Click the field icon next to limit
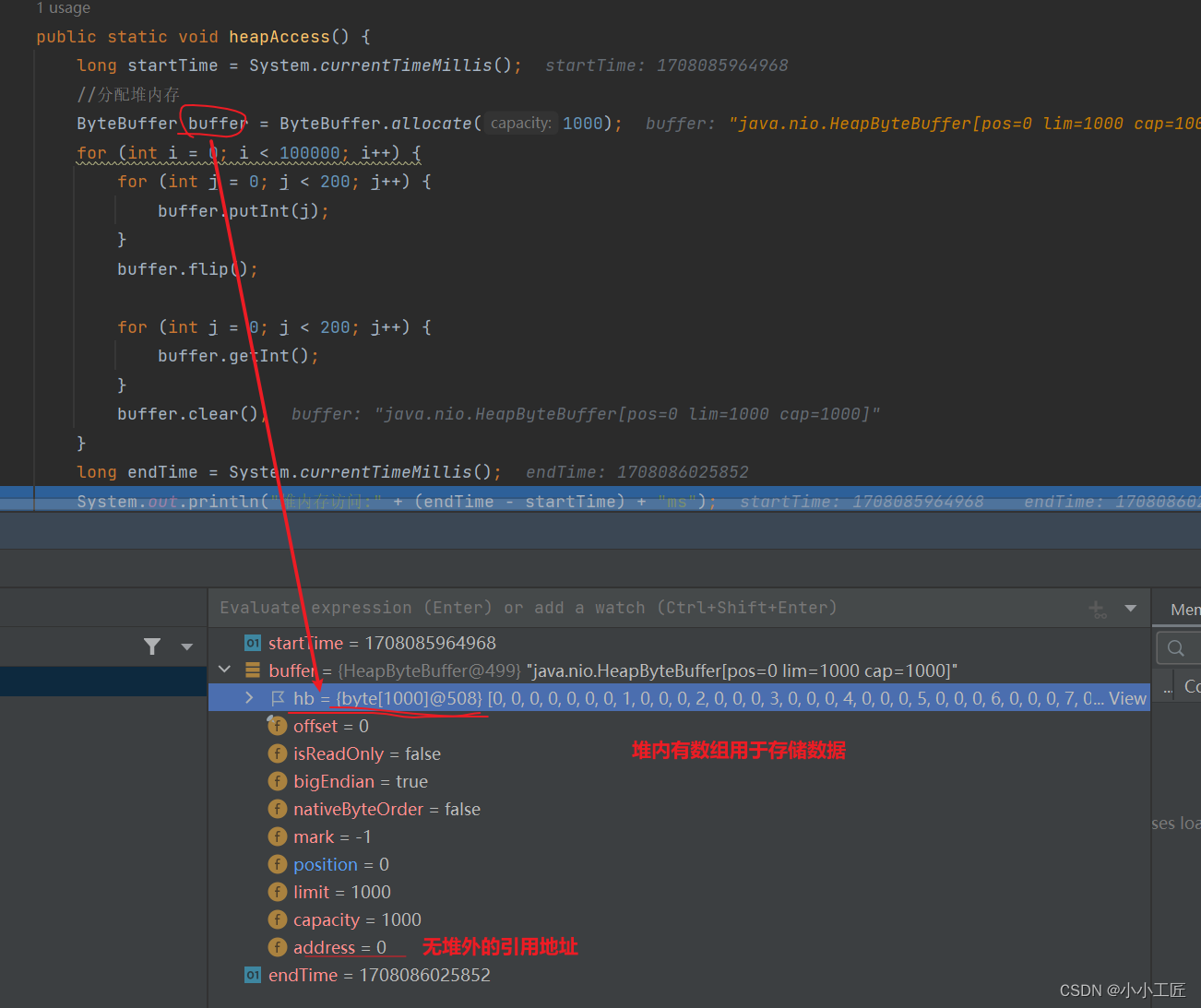 pyautogui.click(x=278, y=892)
